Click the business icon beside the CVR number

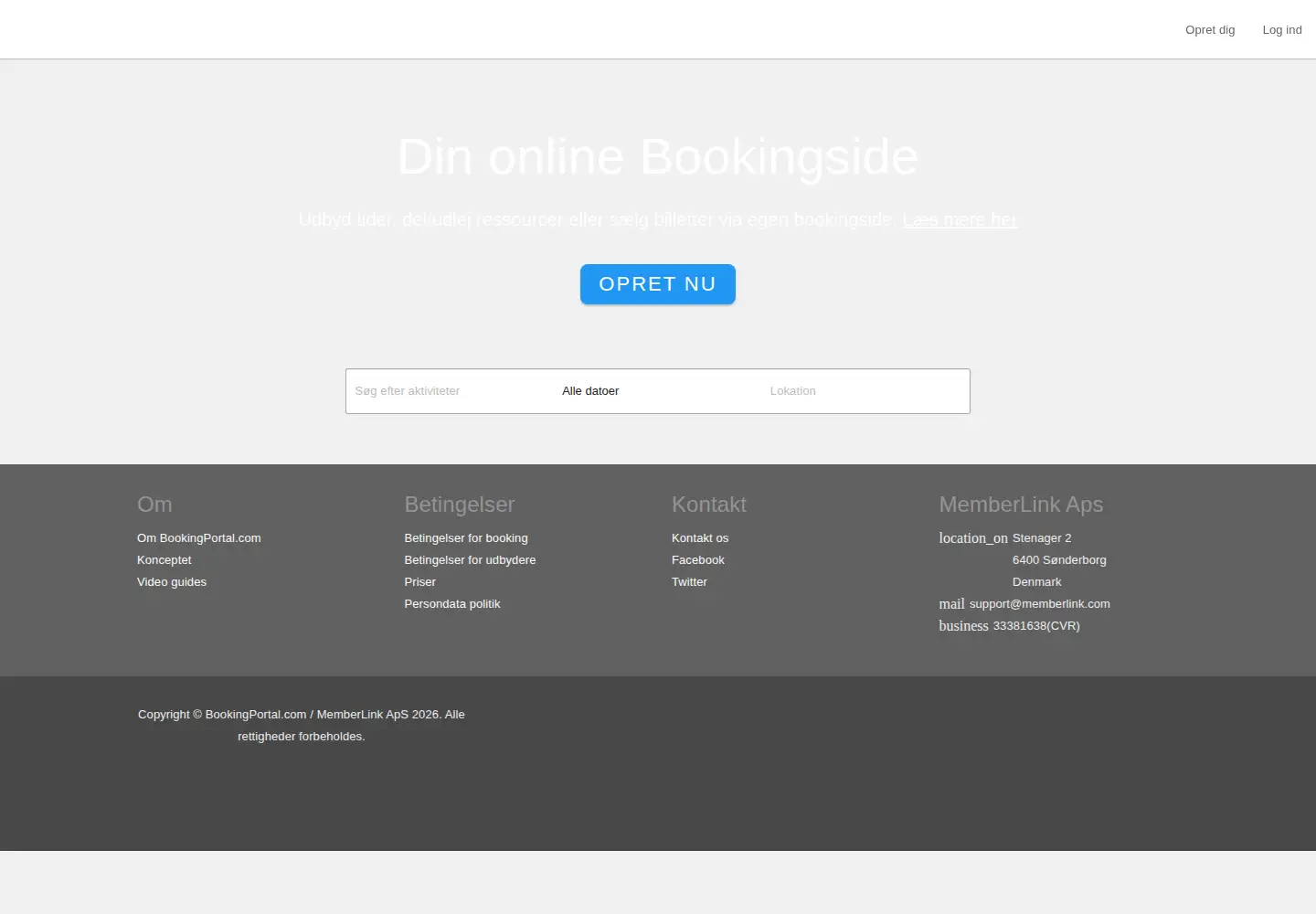pyautogui.click(x=963, y=626)
